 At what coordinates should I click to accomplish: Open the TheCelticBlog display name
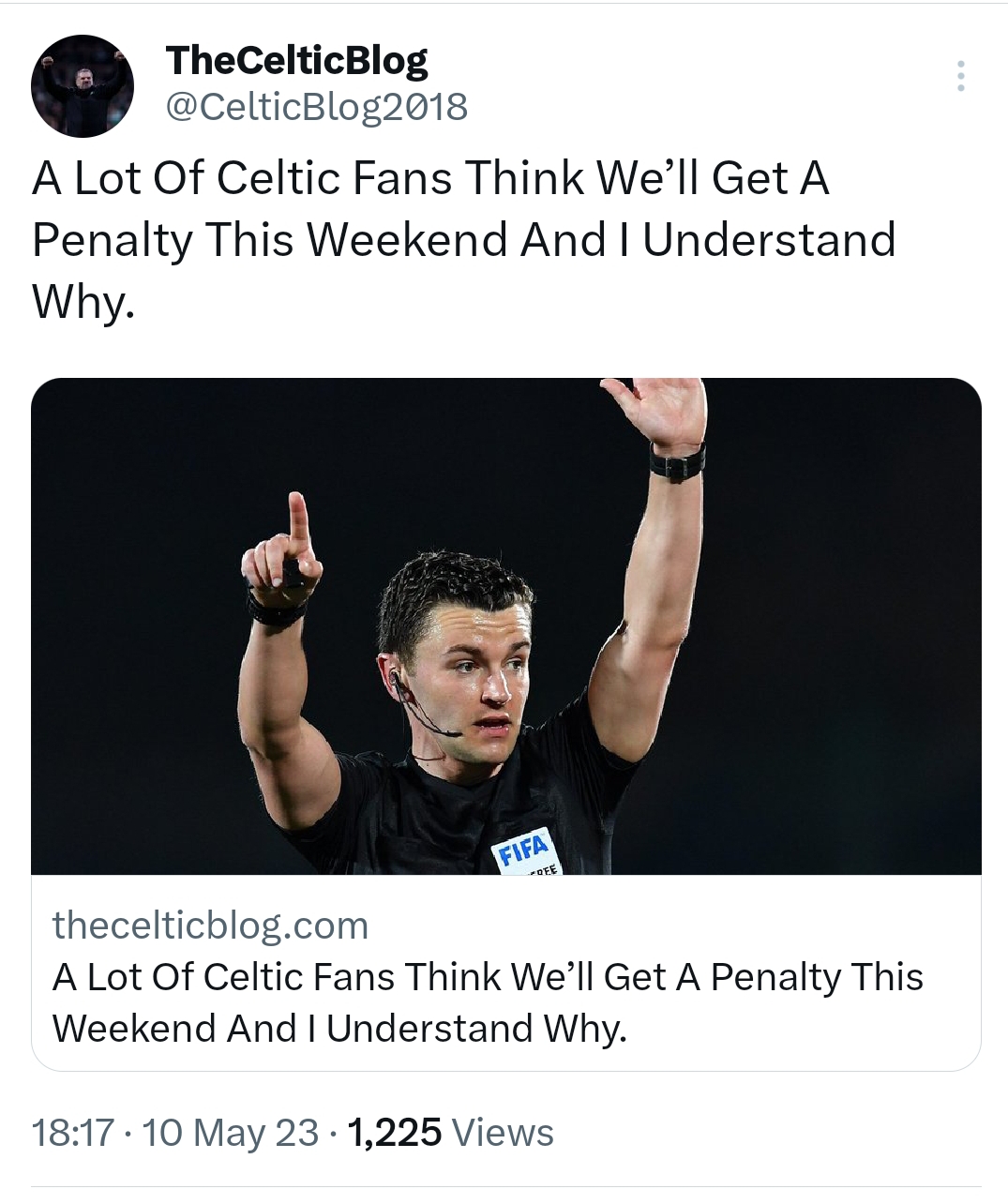pyautogui.click(x=296, y=61)
